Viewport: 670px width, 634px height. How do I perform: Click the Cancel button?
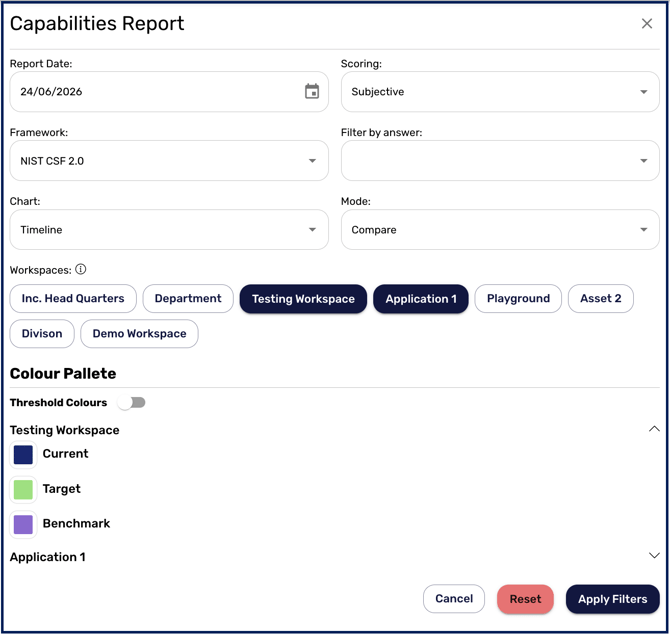click(x=454, y=599)
